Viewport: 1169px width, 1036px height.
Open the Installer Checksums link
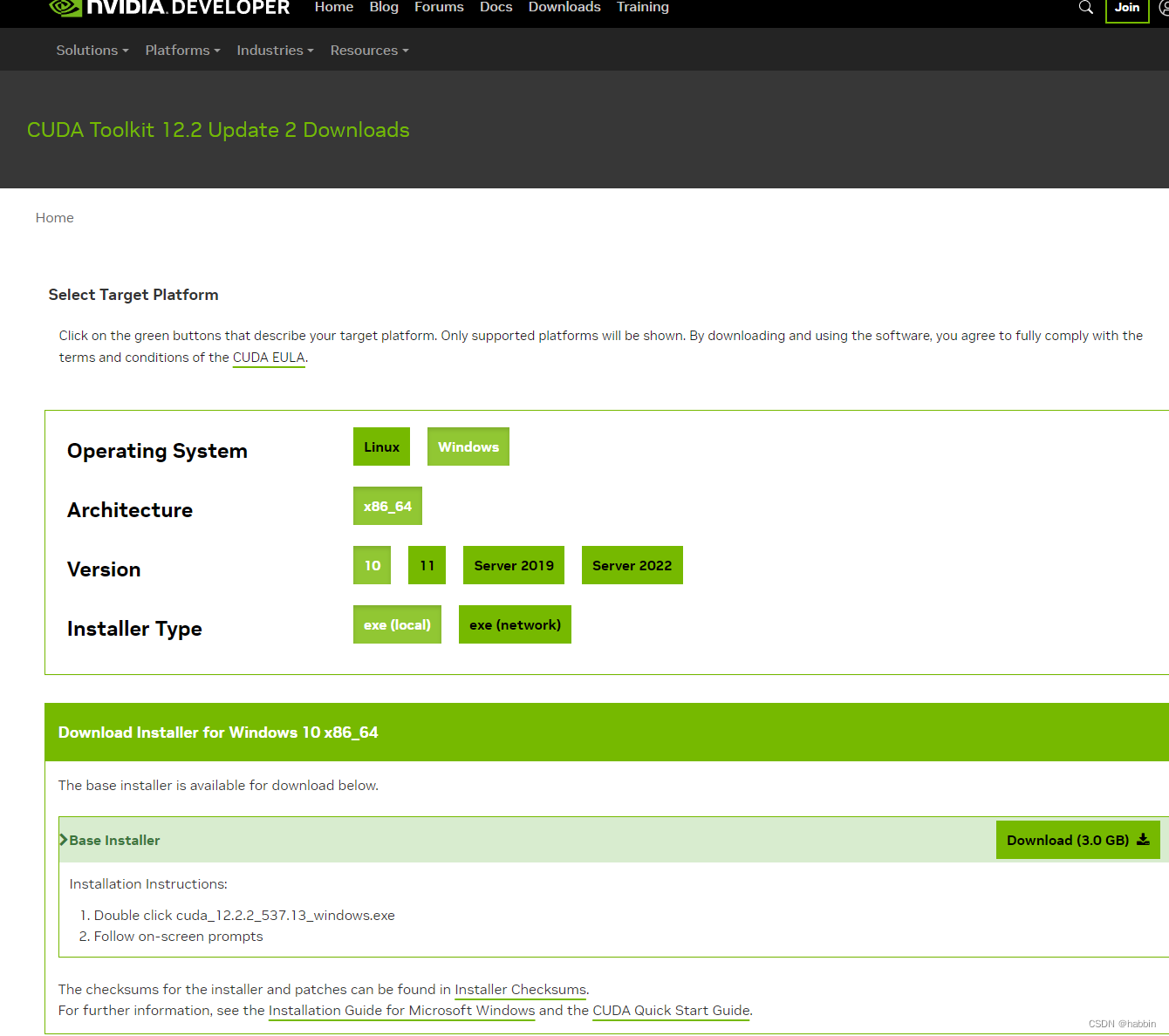click(521, 990)
